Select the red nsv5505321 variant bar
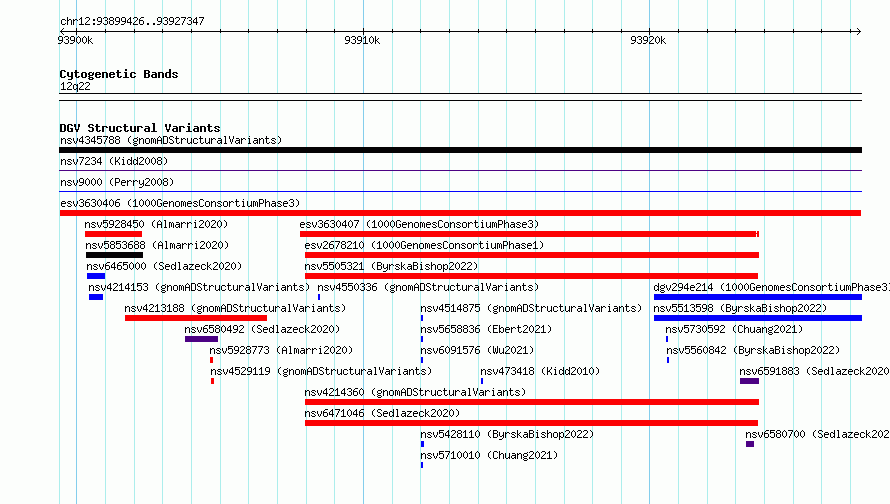This screenshot has width=890, height=504. [531, 276]
